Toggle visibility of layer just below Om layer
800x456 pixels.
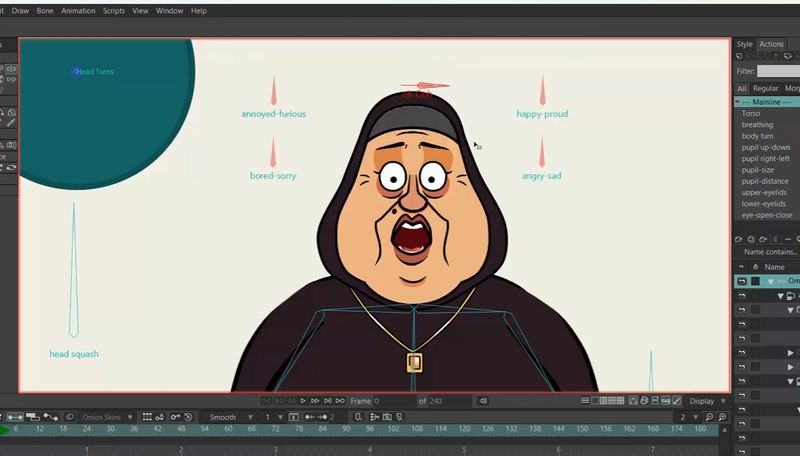[x=742, y=296]
